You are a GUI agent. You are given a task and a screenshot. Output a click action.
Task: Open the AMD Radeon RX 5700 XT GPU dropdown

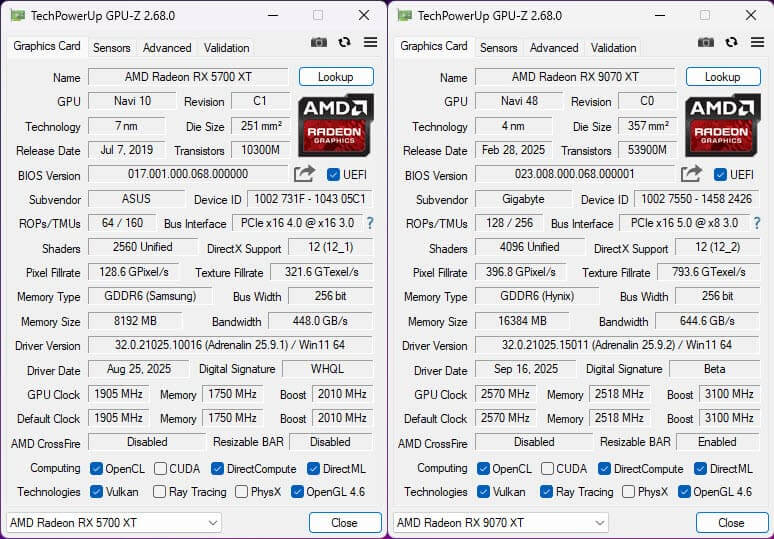114,522
